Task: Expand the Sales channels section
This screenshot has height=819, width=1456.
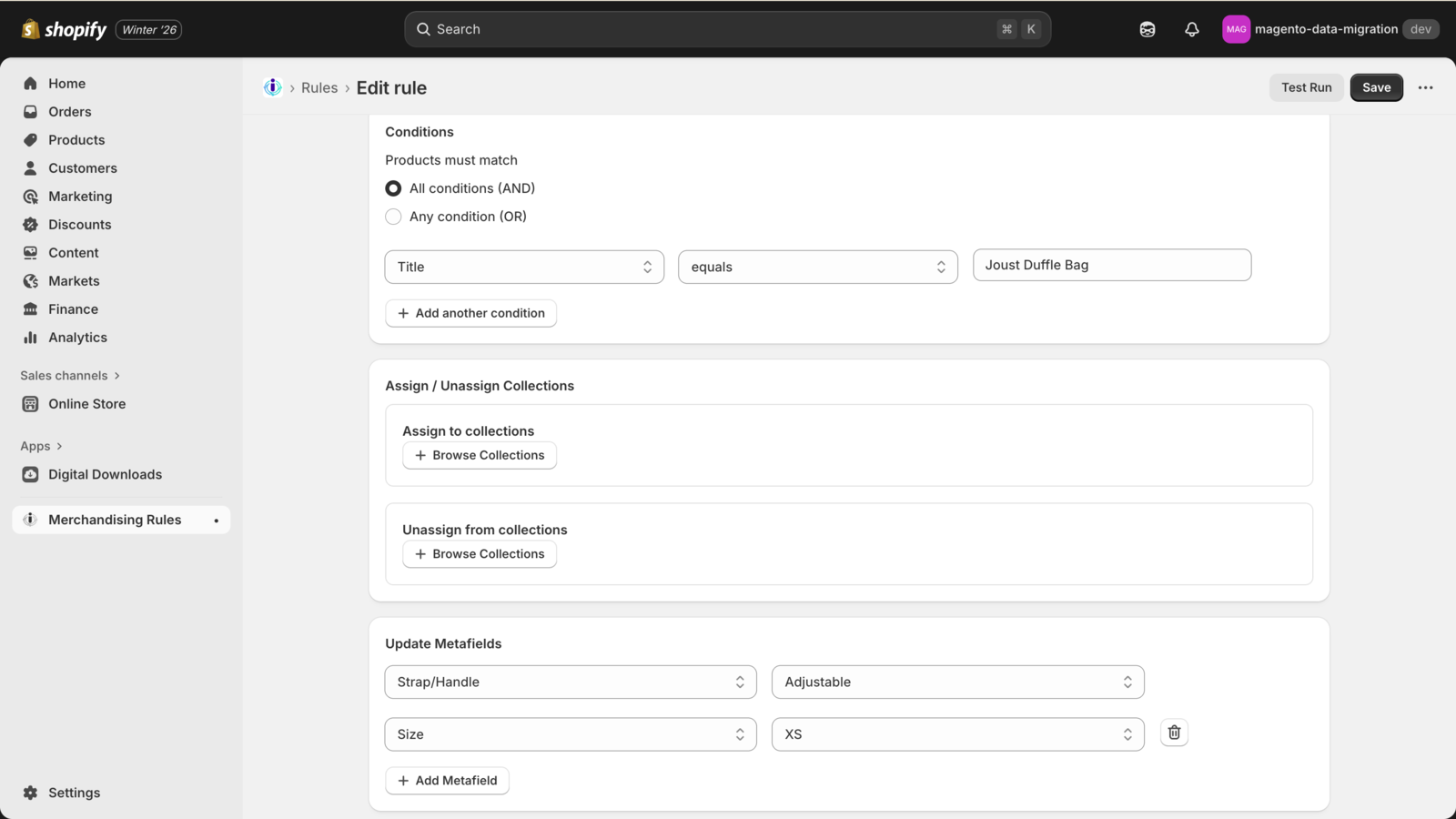Action: (x=70, y=376)
